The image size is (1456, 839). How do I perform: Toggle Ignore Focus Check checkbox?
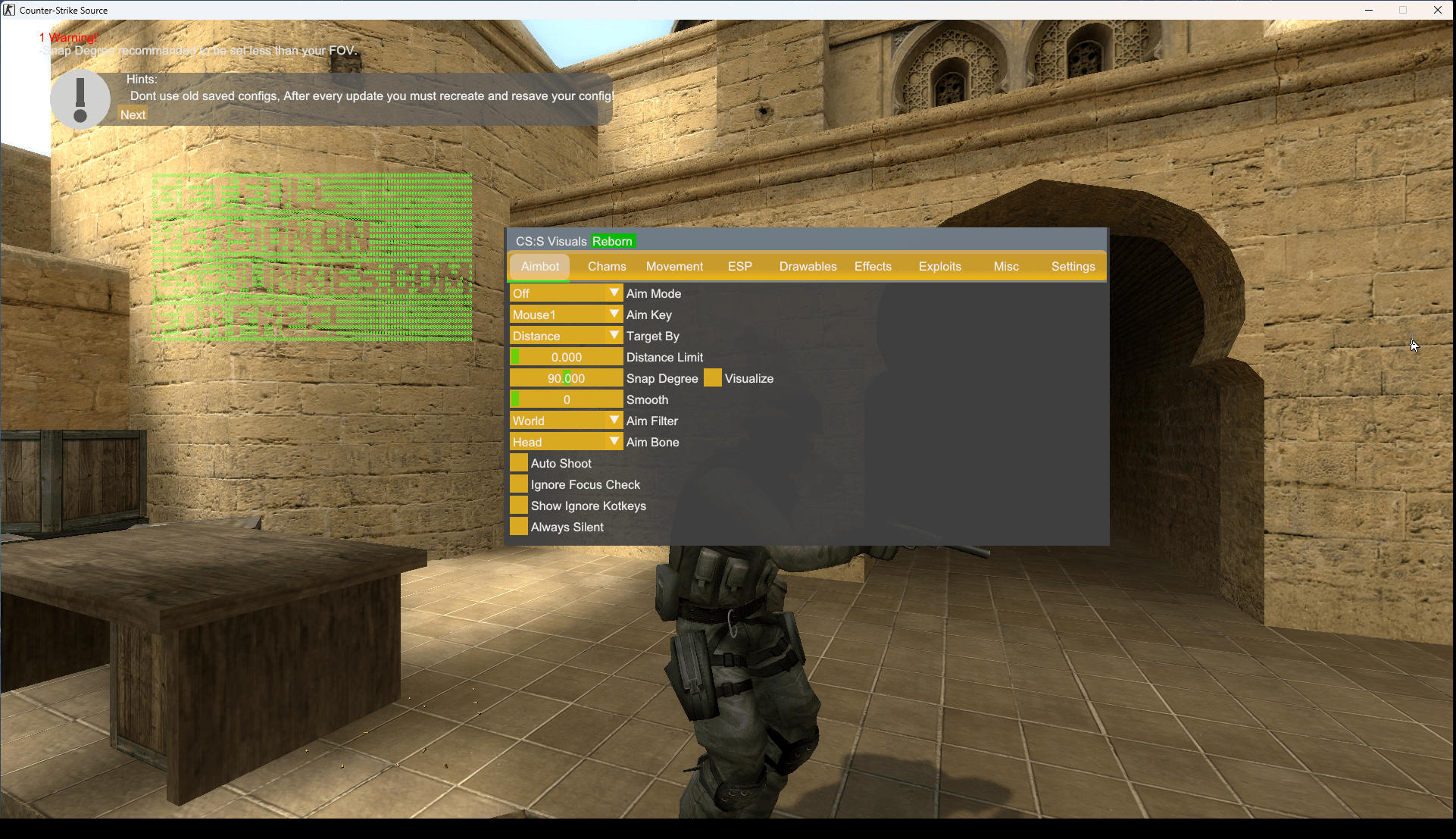(x=519, y=484)
